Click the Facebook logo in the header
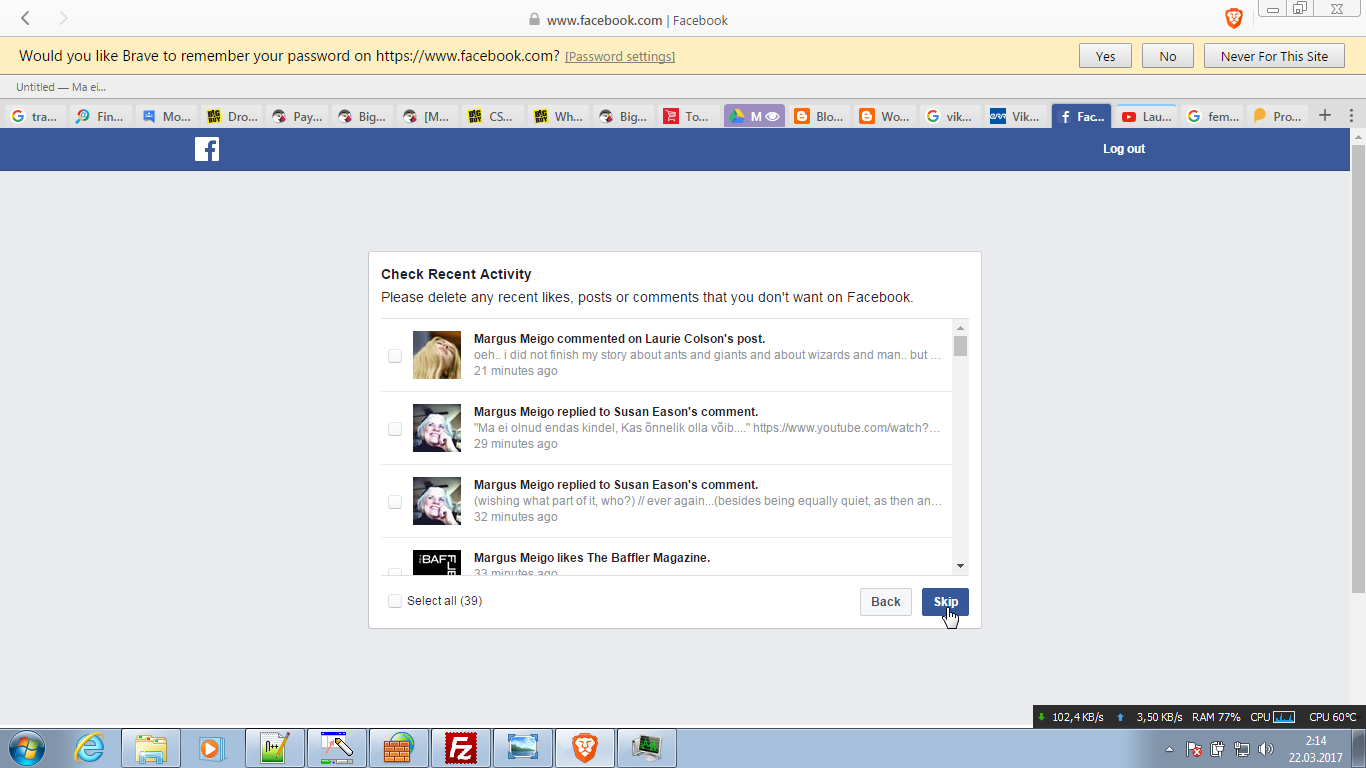This screenshot has height=768, width=1366. [207, 149]
